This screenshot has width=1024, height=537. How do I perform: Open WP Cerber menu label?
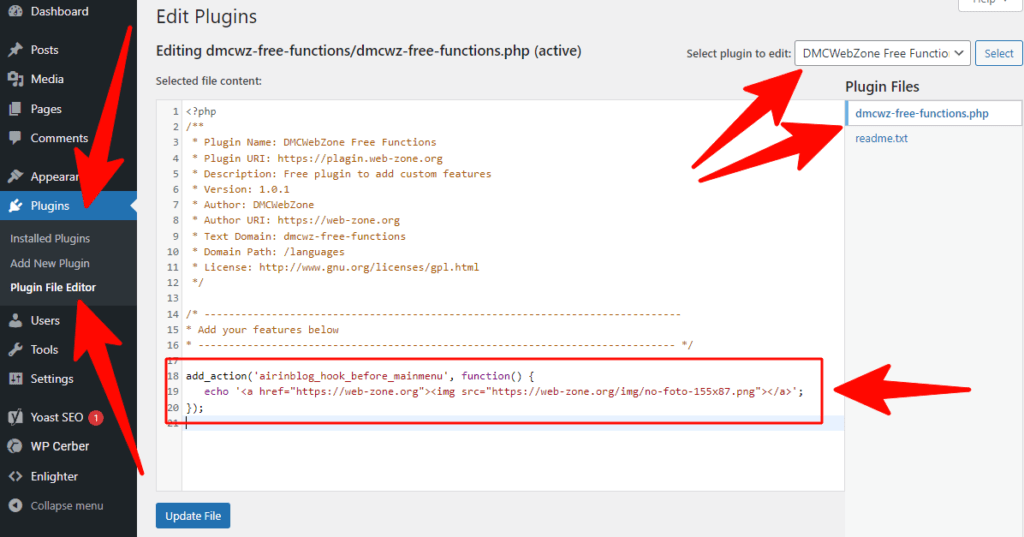pyautogui.click(x=59, y=446)
